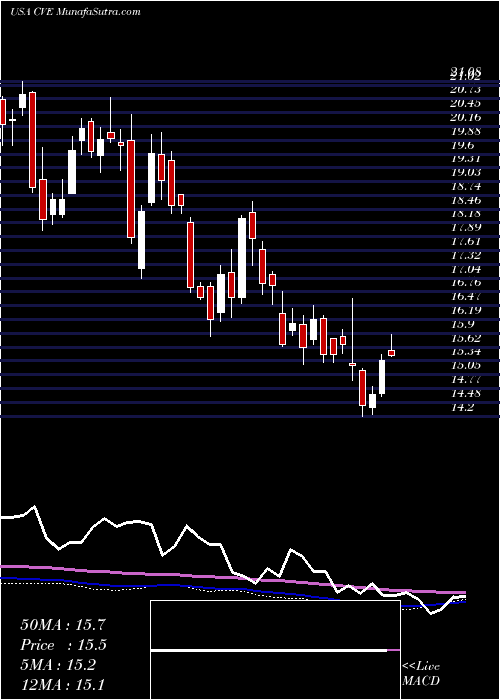Choose the 14.2 price level label

click(462, 408)
